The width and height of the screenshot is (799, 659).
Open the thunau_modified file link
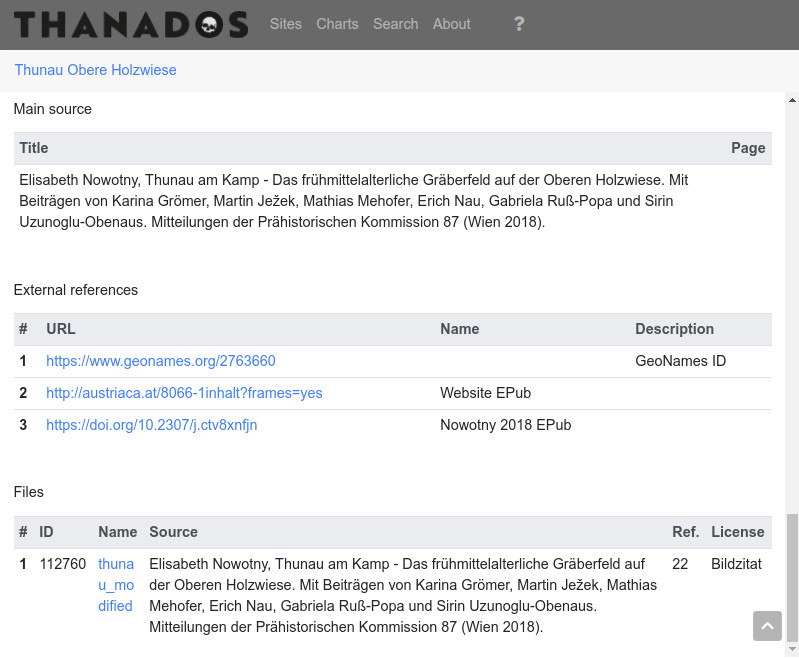point(116,585)
